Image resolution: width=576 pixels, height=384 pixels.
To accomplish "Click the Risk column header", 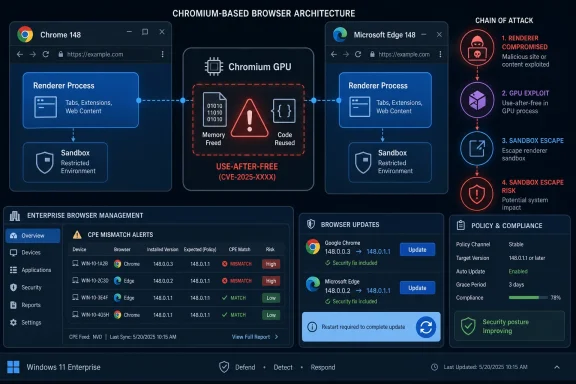I will point(270,250).
